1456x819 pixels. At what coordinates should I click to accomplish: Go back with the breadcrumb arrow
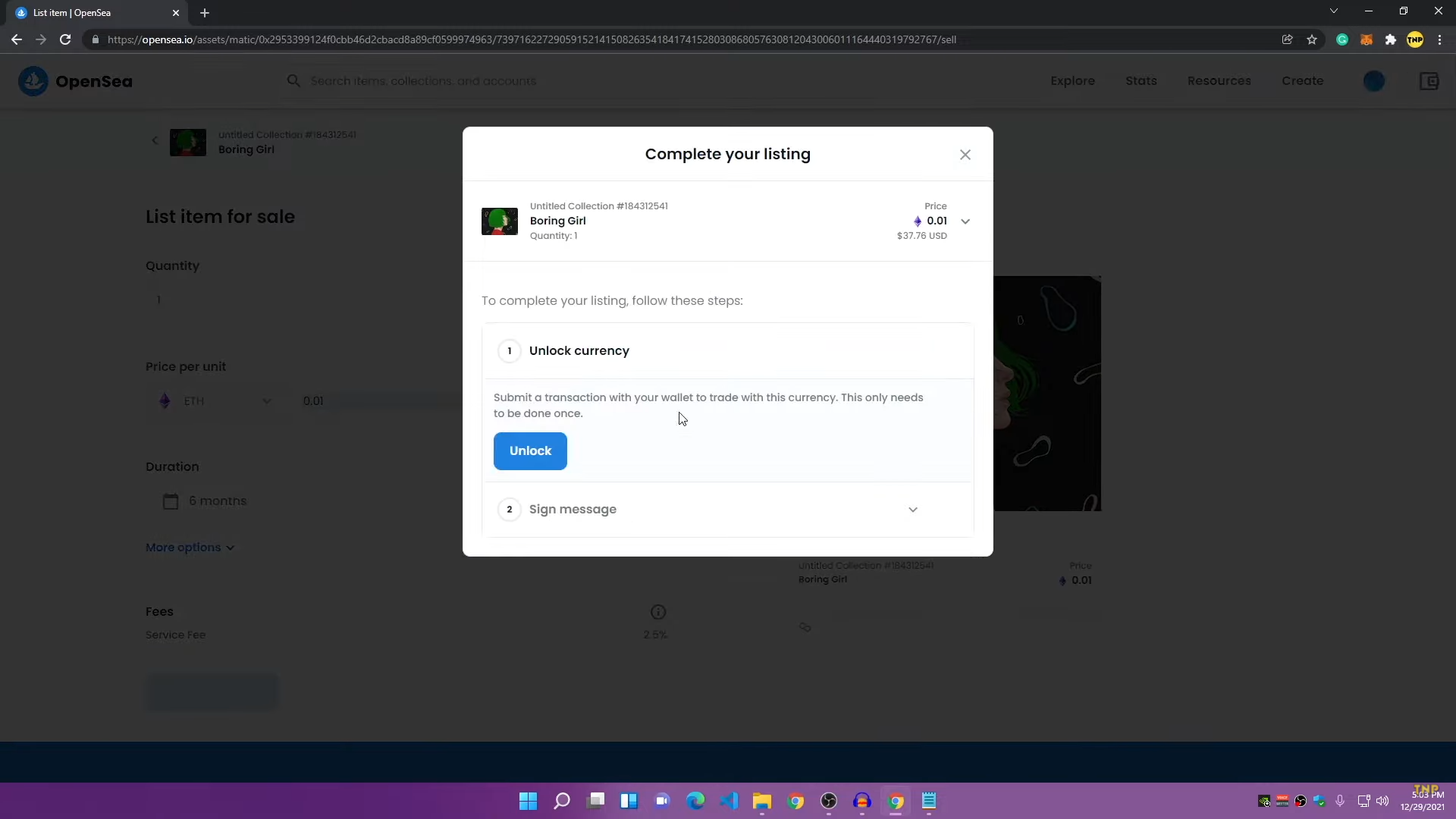coord(155,140)
